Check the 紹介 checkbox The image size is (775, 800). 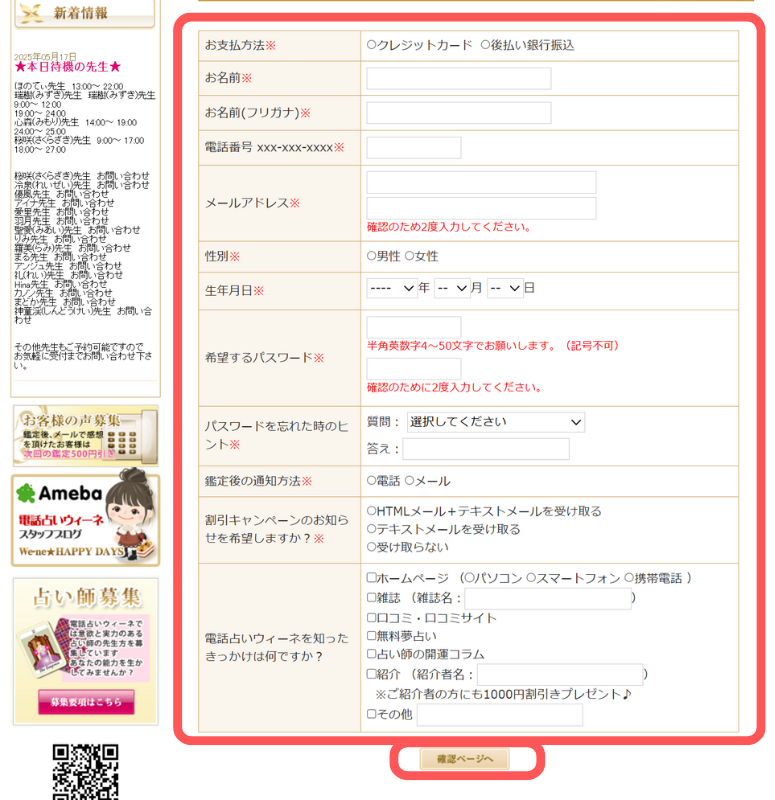[371, 674]
